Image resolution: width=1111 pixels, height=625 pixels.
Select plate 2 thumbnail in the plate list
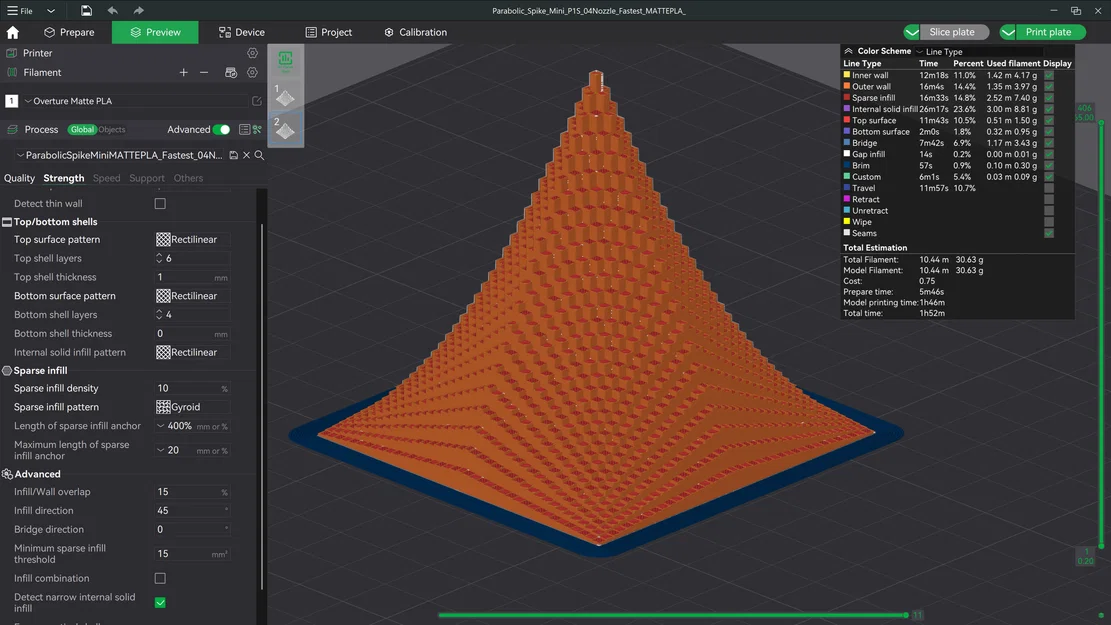click(284, 125)
